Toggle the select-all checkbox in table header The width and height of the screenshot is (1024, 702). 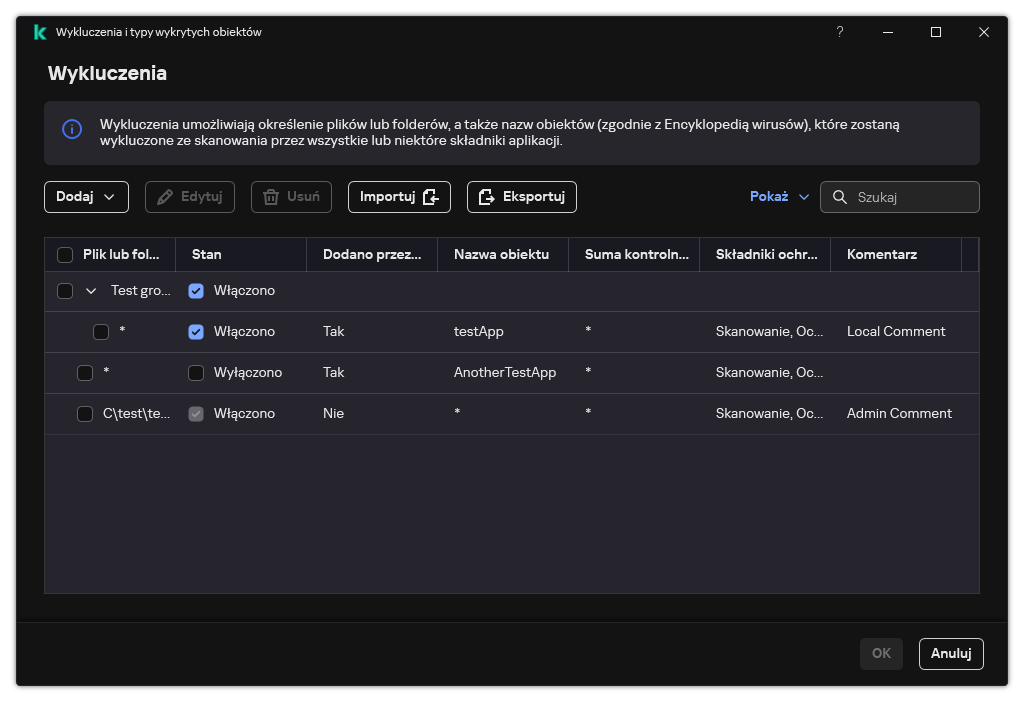coord(65,255)
